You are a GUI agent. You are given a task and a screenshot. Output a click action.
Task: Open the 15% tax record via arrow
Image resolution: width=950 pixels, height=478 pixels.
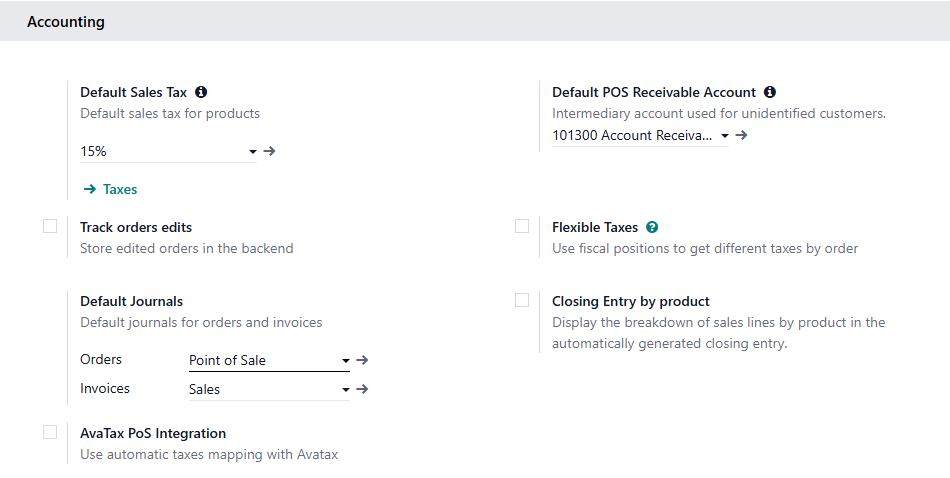(x=269, y=151)
